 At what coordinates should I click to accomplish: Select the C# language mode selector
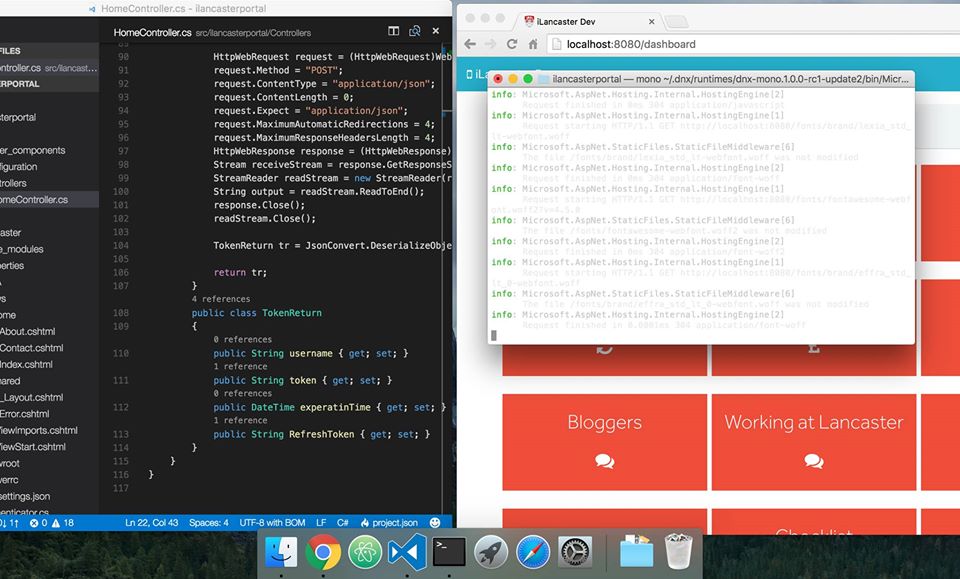pos(342,522)
